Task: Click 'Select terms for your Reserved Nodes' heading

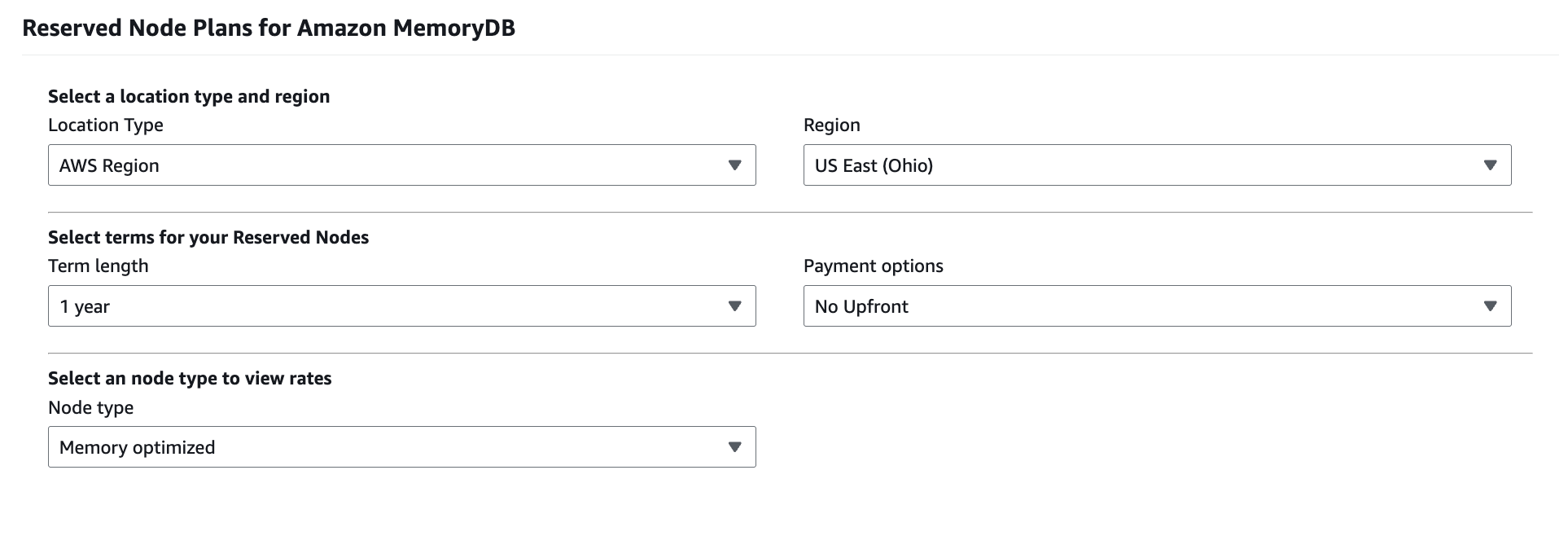Action: 208,238
